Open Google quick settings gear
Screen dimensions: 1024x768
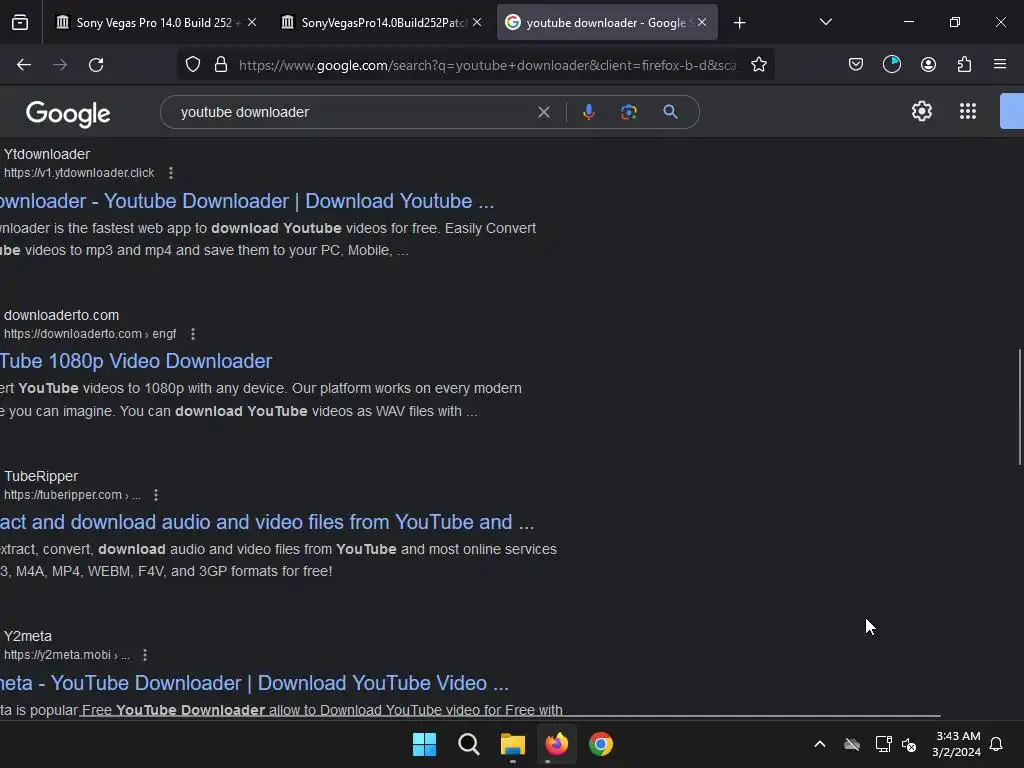click(x=922, y=112)
